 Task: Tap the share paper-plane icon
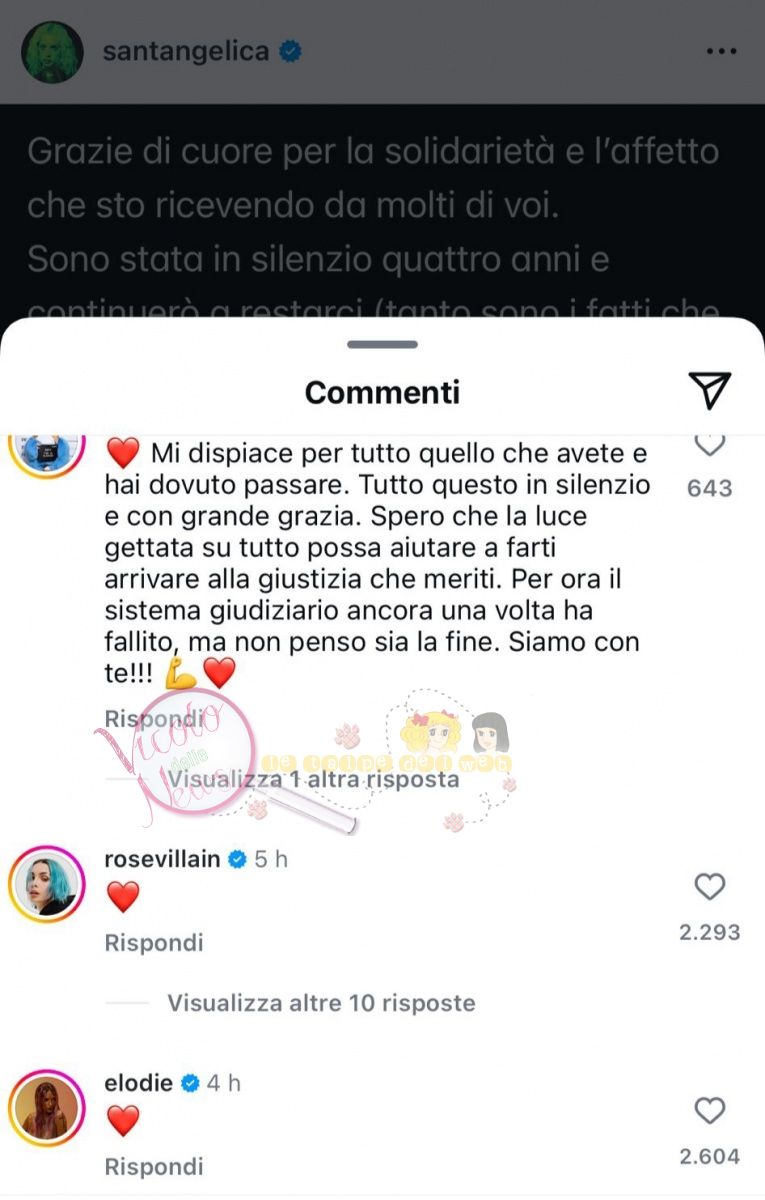coord(710,390)
